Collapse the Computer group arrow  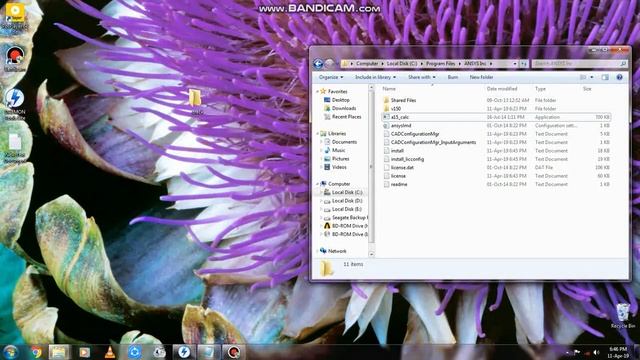(x=318, y=184)
